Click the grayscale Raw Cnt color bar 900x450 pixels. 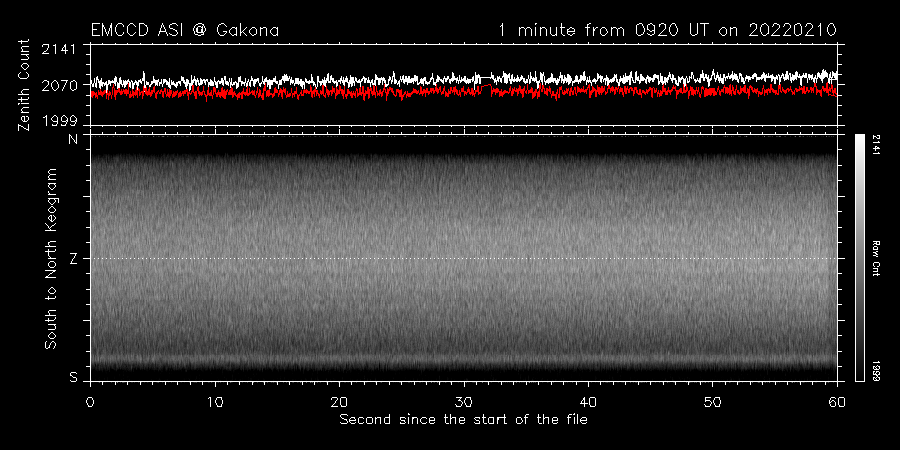pyautogui.click(x=859, y=258)
